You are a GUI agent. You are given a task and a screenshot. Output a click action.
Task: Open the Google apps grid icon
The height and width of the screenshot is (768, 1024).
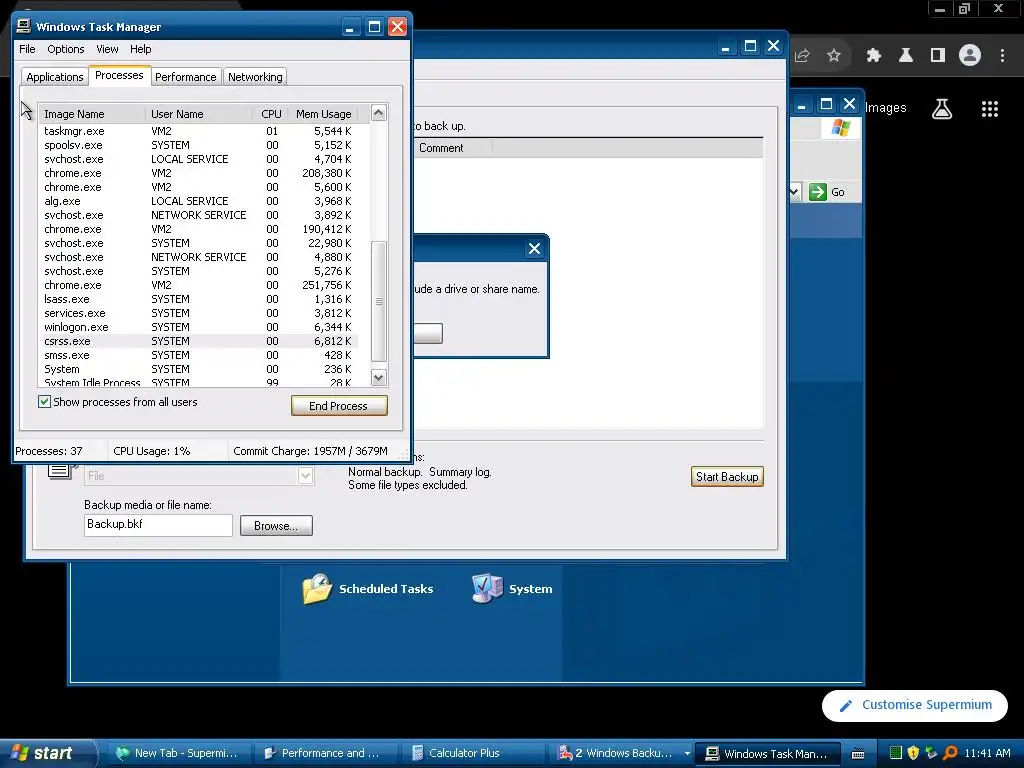click(990, 109)
